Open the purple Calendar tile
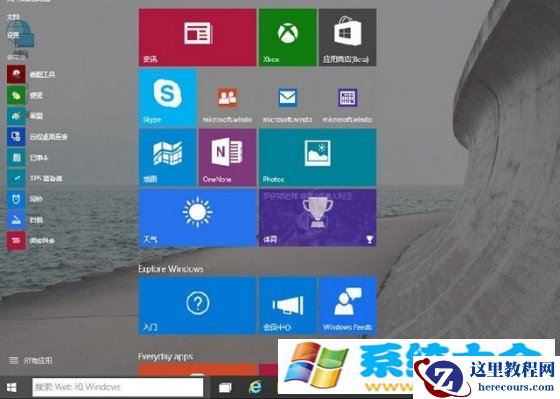 coord(347,98)
